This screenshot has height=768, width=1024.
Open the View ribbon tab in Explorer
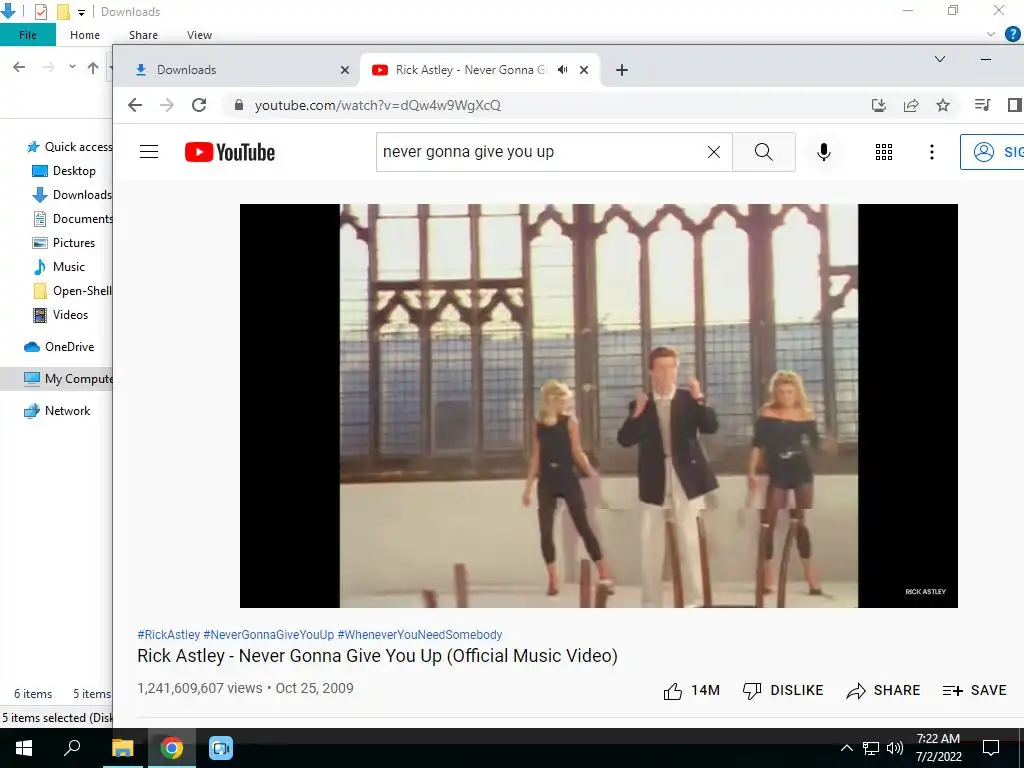coord(199,35)
